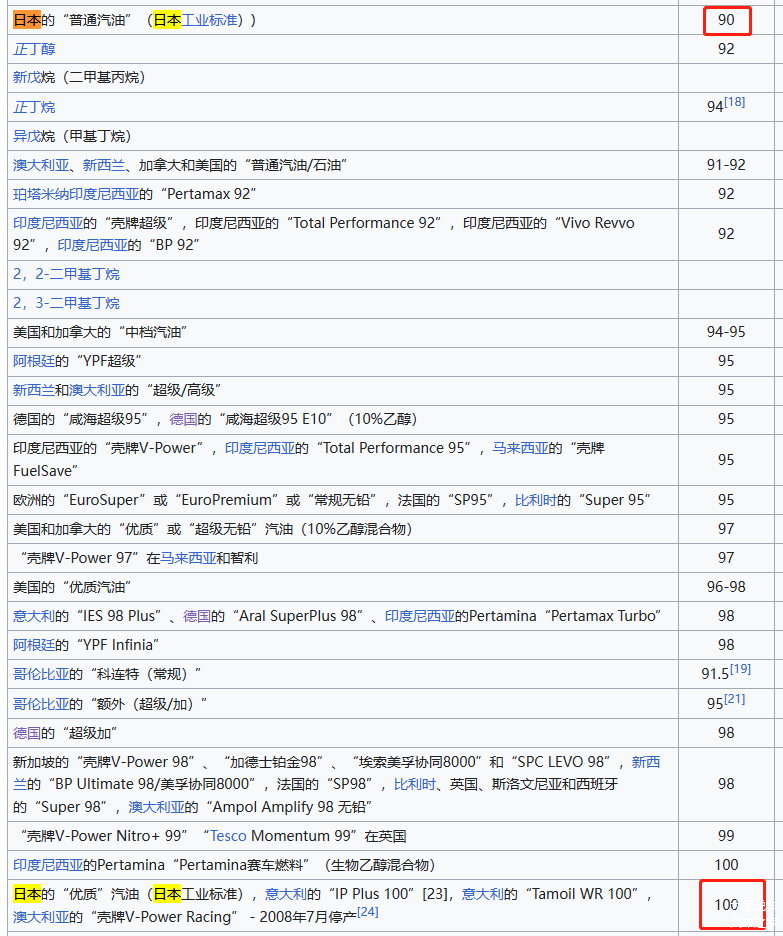Click 意大利 link before "IES 98 Plus"
The image size is (783, 936).
pyautogui.click(x=34, y=616)
